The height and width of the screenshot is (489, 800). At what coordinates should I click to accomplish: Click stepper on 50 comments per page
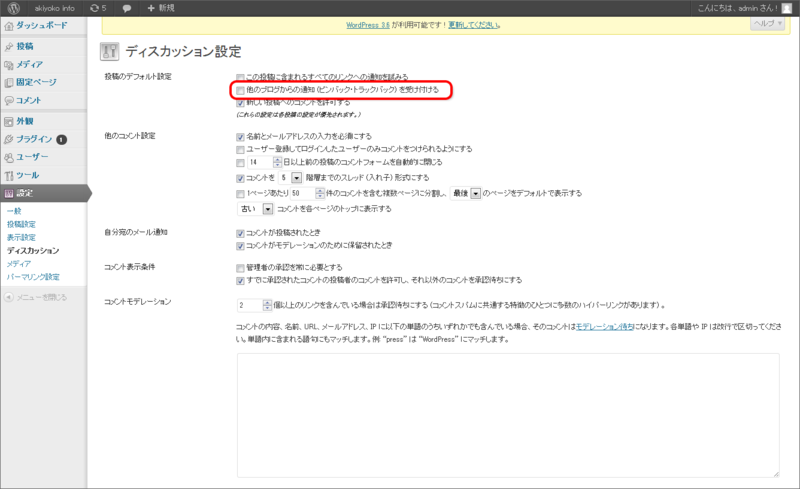pos(320,193)
